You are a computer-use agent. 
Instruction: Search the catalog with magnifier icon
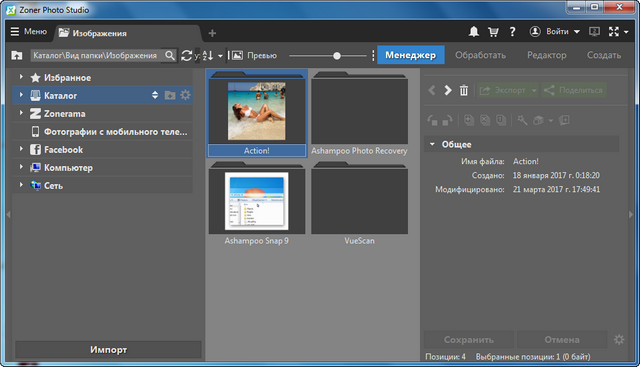[x=170, y=55]
